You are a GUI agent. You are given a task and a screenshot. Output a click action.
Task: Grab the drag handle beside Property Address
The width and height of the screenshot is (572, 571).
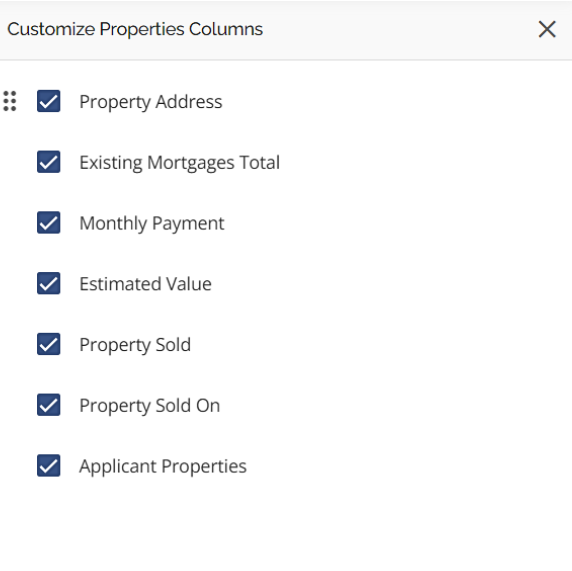[x=10, y=101]
